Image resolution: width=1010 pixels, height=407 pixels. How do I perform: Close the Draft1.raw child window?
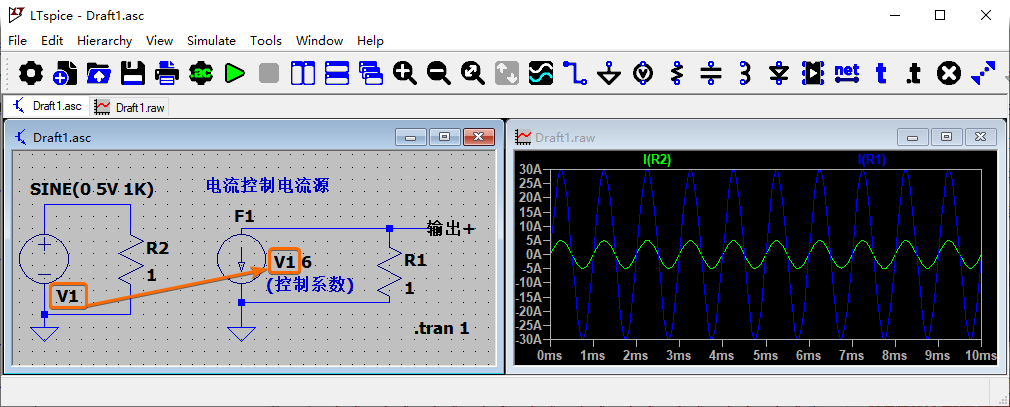coord(980,137)
